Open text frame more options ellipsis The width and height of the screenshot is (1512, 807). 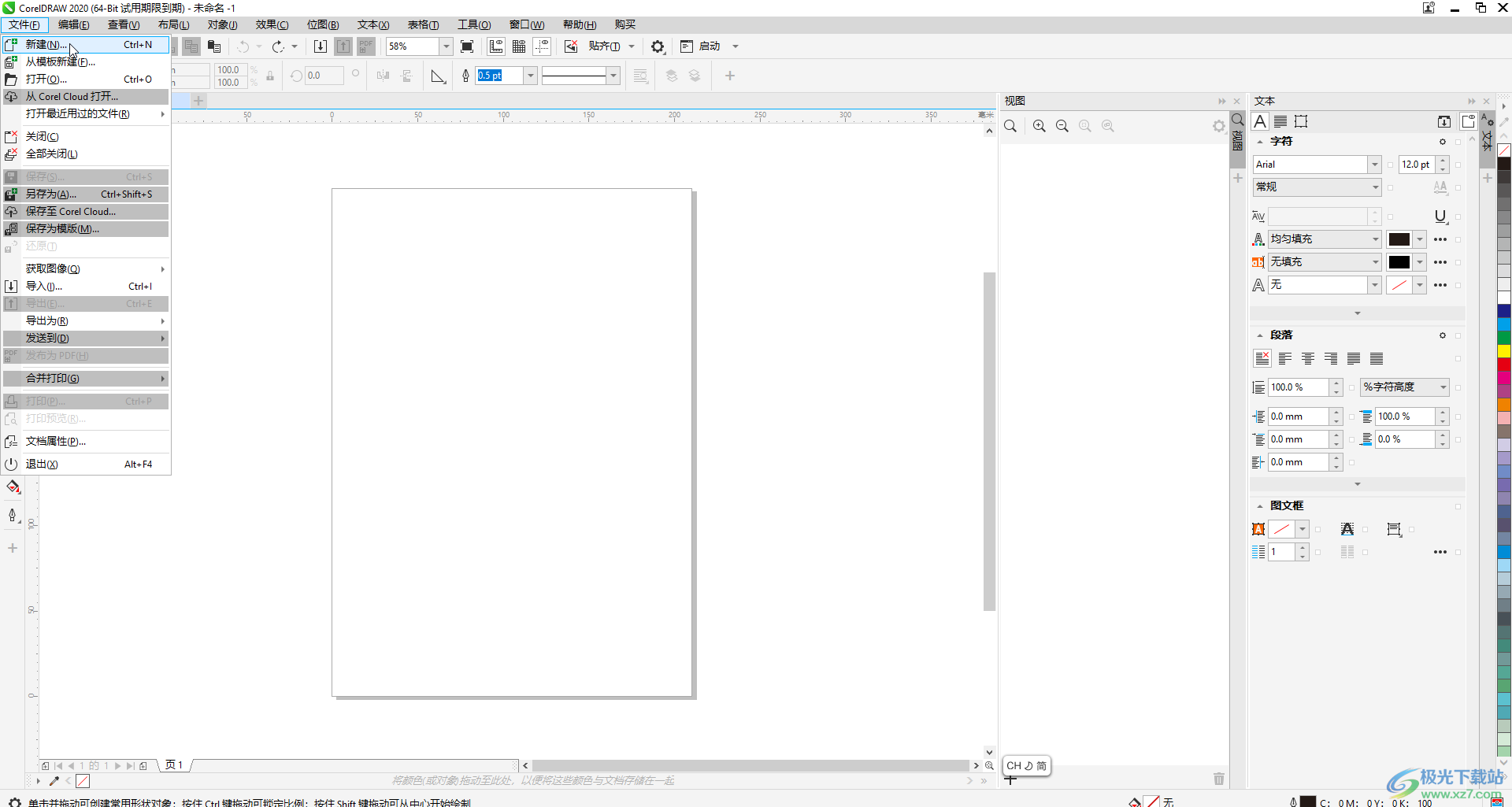(x=1440, y=552)
